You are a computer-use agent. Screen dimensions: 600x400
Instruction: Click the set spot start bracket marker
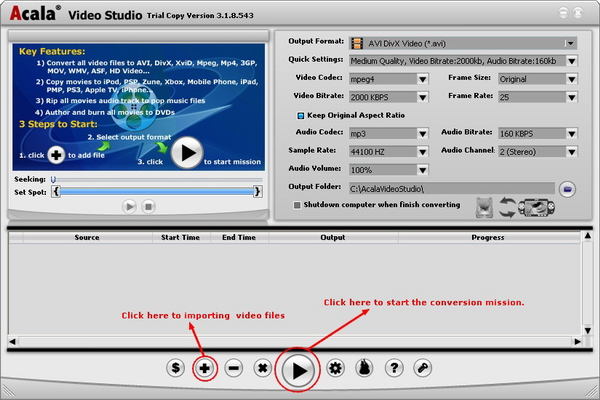[x=56, y=191]
